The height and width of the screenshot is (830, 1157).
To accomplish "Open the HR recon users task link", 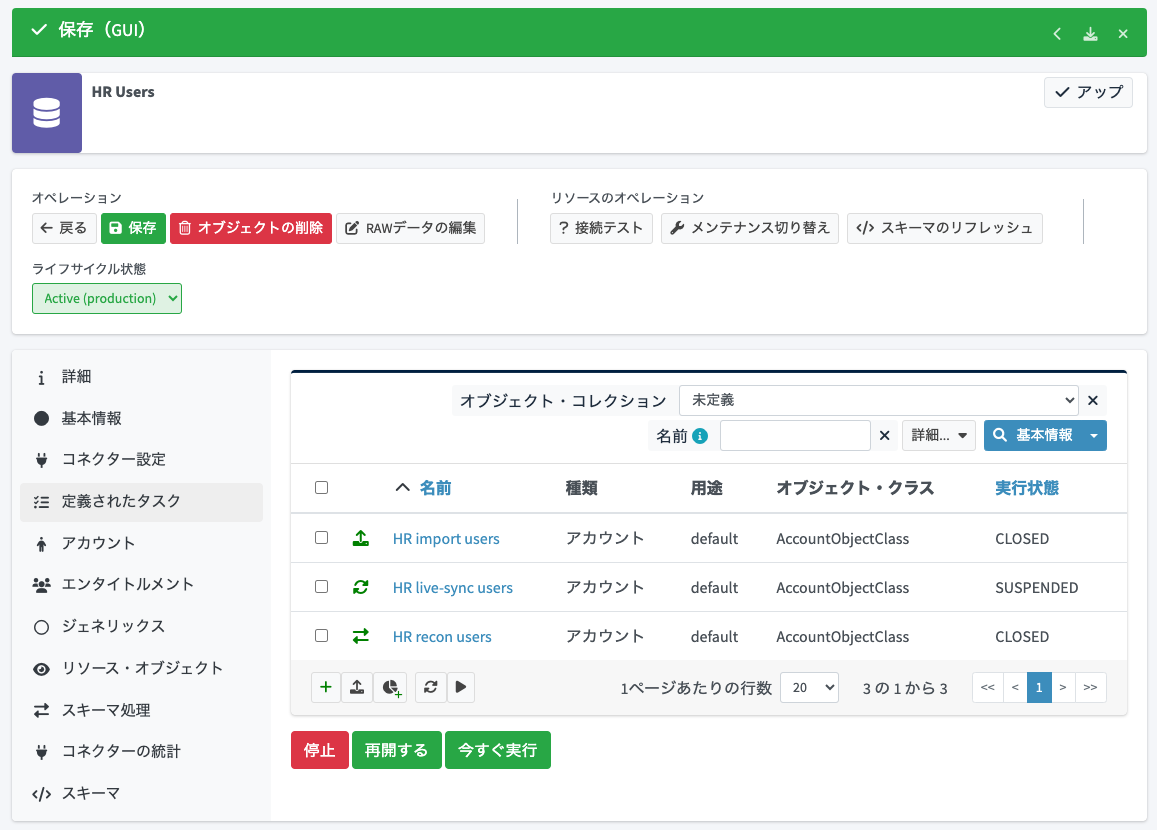I will click(x=442, y=636).
